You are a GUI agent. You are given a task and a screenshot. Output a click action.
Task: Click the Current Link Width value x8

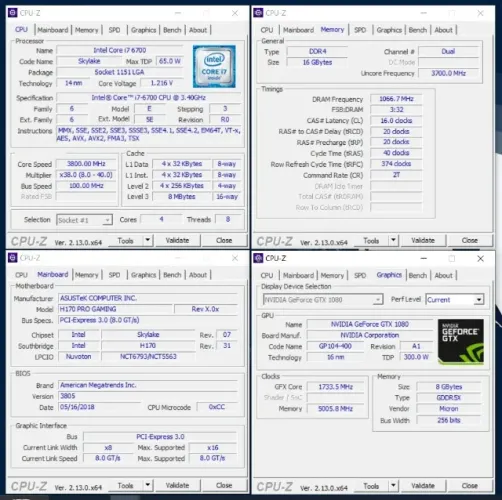click(x=108, y=448)
